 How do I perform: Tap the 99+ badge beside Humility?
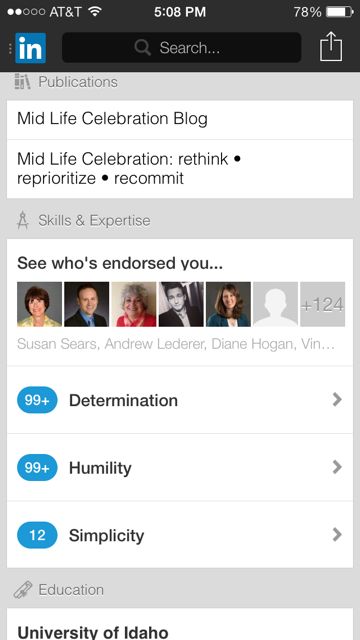tap(37, 467)
